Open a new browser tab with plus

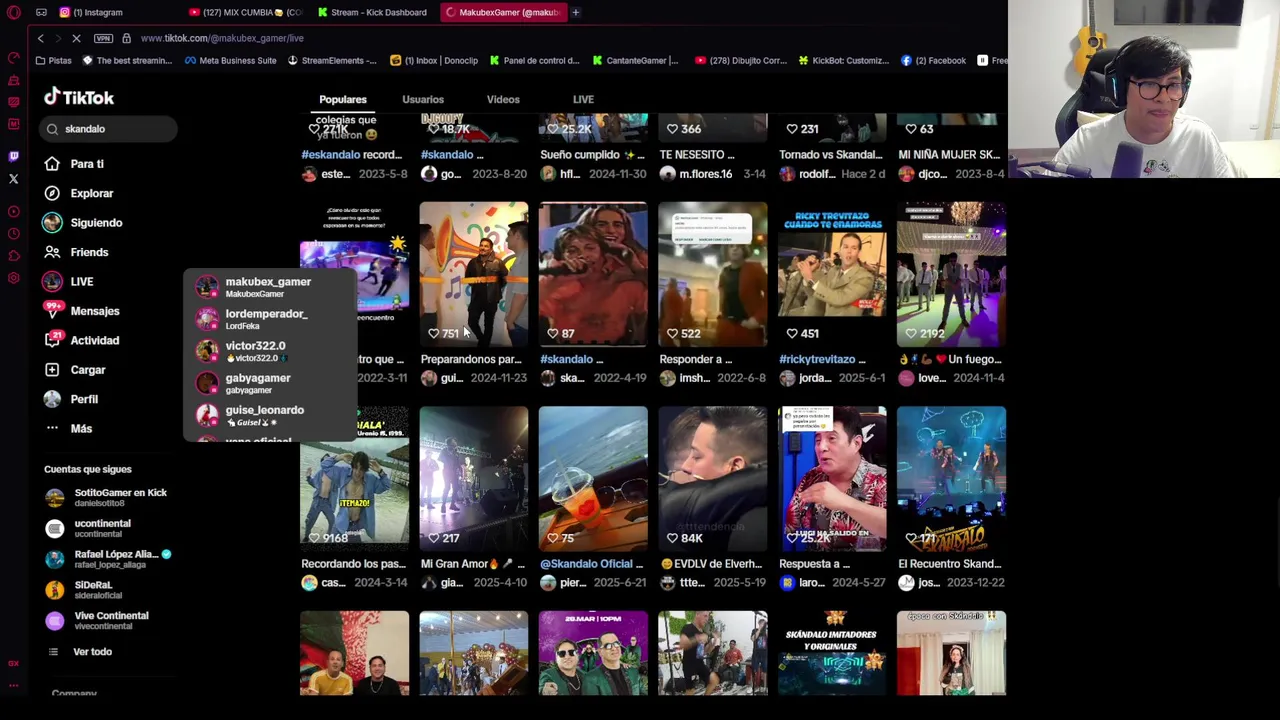coord(576,12)
